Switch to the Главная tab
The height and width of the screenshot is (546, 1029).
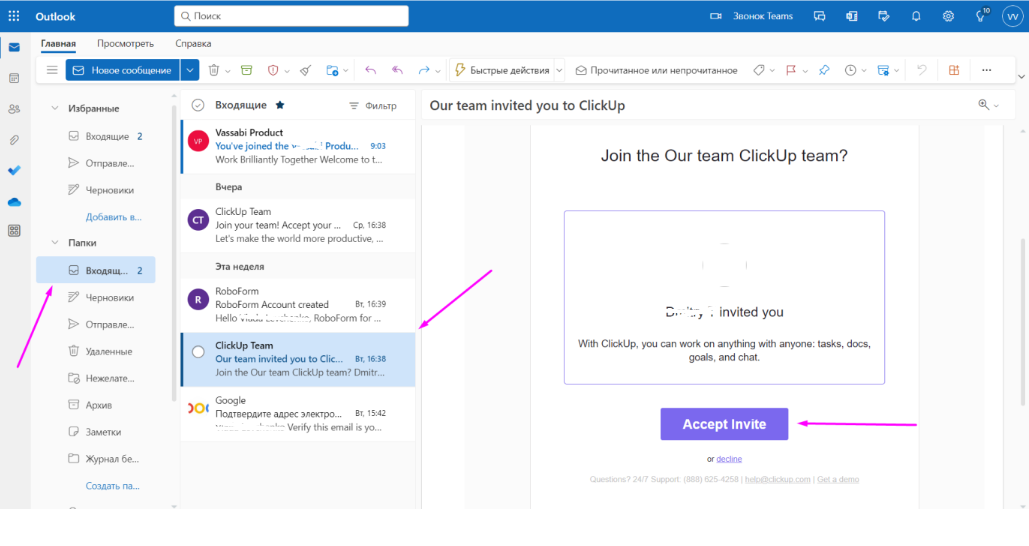[x=58, y=43]
